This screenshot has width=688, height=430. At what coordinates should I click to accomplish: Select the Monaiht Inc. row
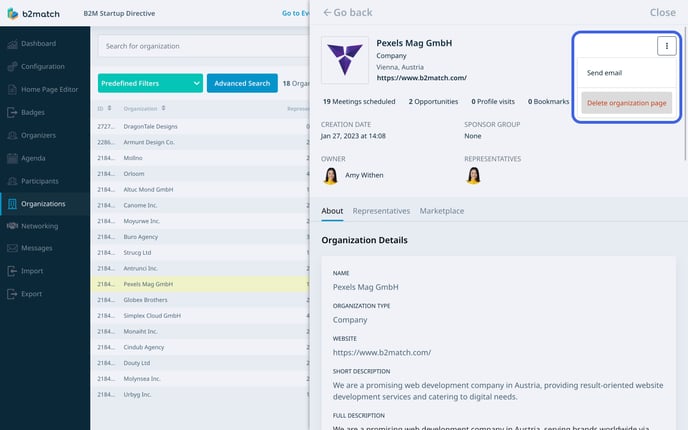pos(200,332)
